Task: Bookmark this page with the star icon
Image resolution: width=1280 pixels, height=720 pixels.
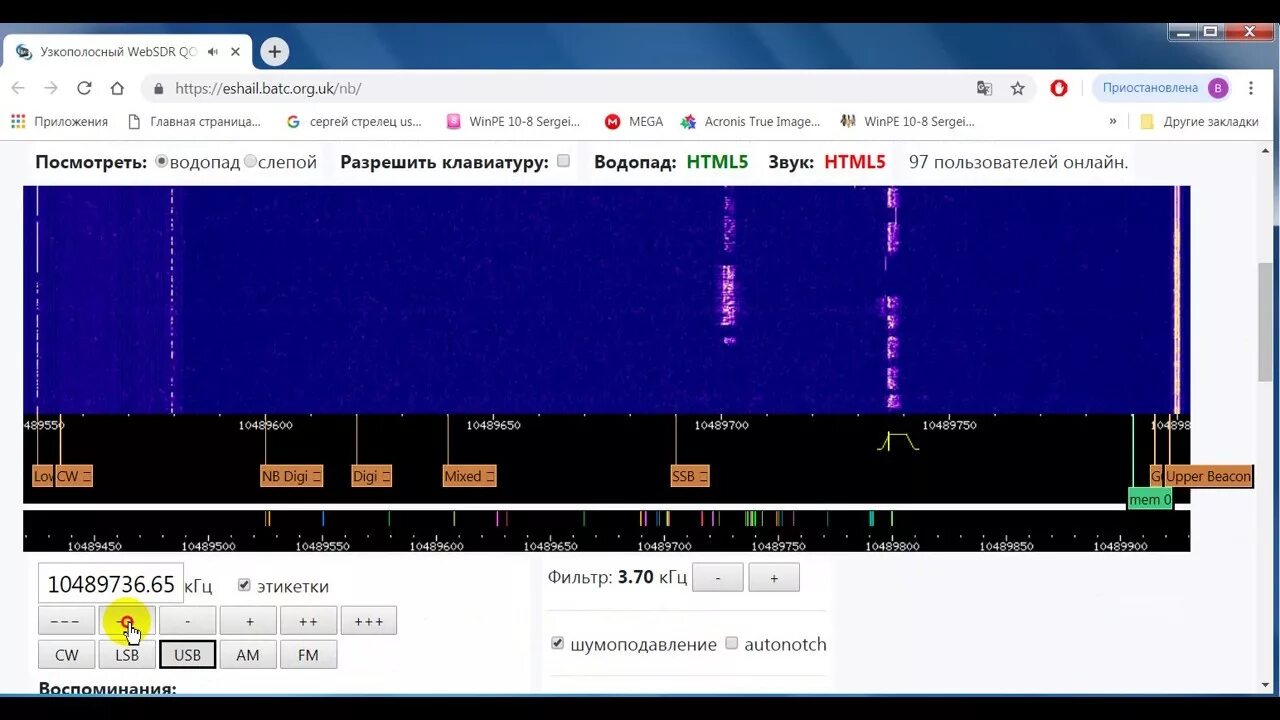Action: click(x=1018, y=88)
